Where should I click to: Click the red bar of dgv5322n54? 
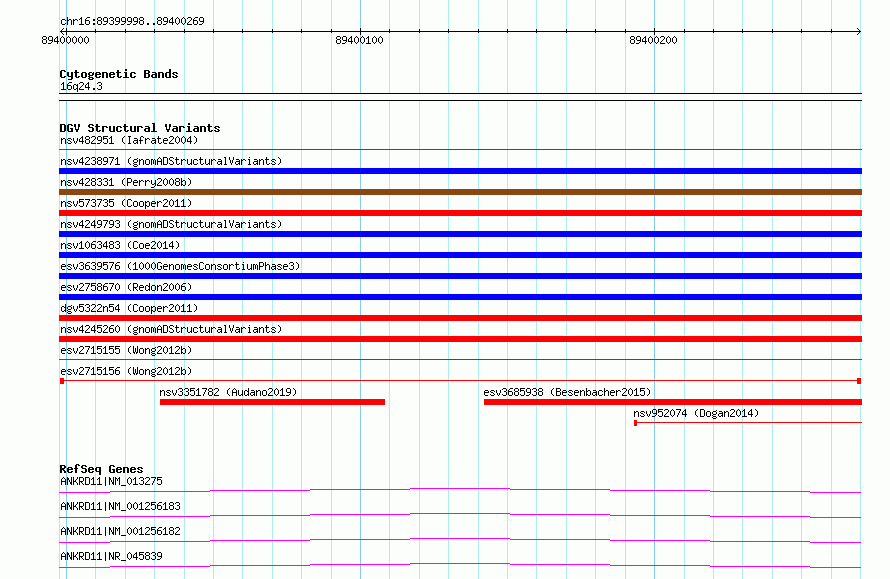click(x=460, y=318)
